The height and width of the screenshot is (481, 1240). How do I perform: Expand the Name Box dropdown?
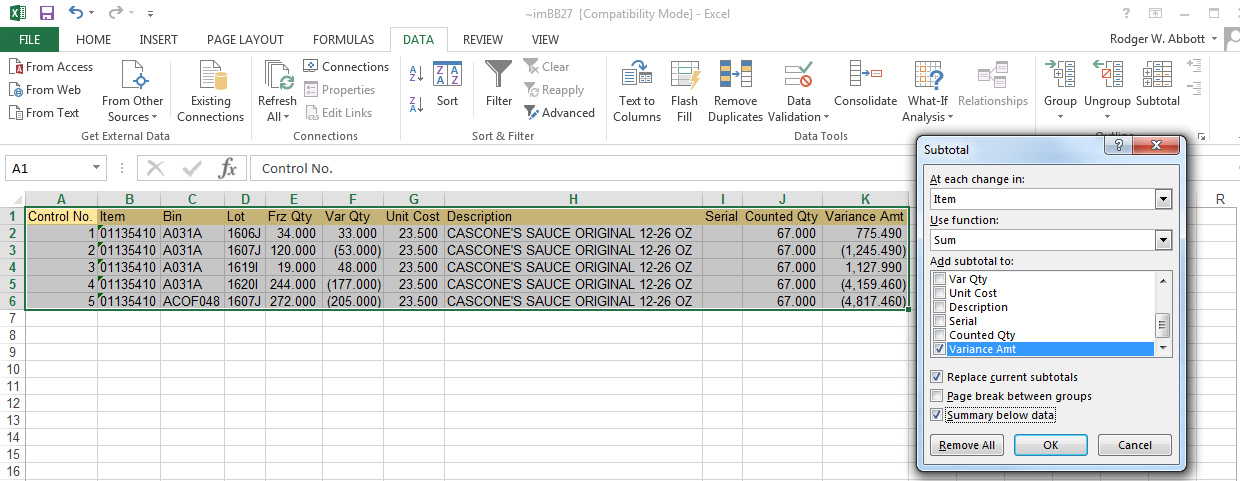tap(97, 168)
